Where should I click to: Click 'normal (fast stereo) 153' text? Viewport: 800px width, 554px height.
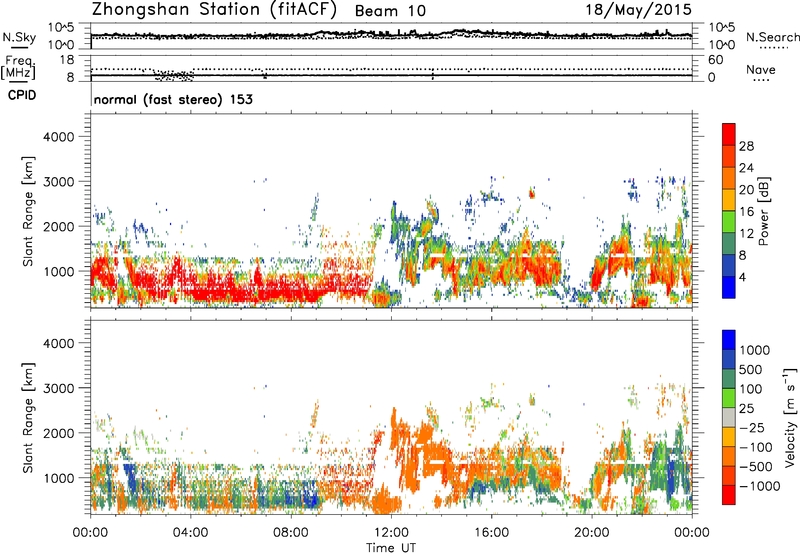(x=173, y=99)
